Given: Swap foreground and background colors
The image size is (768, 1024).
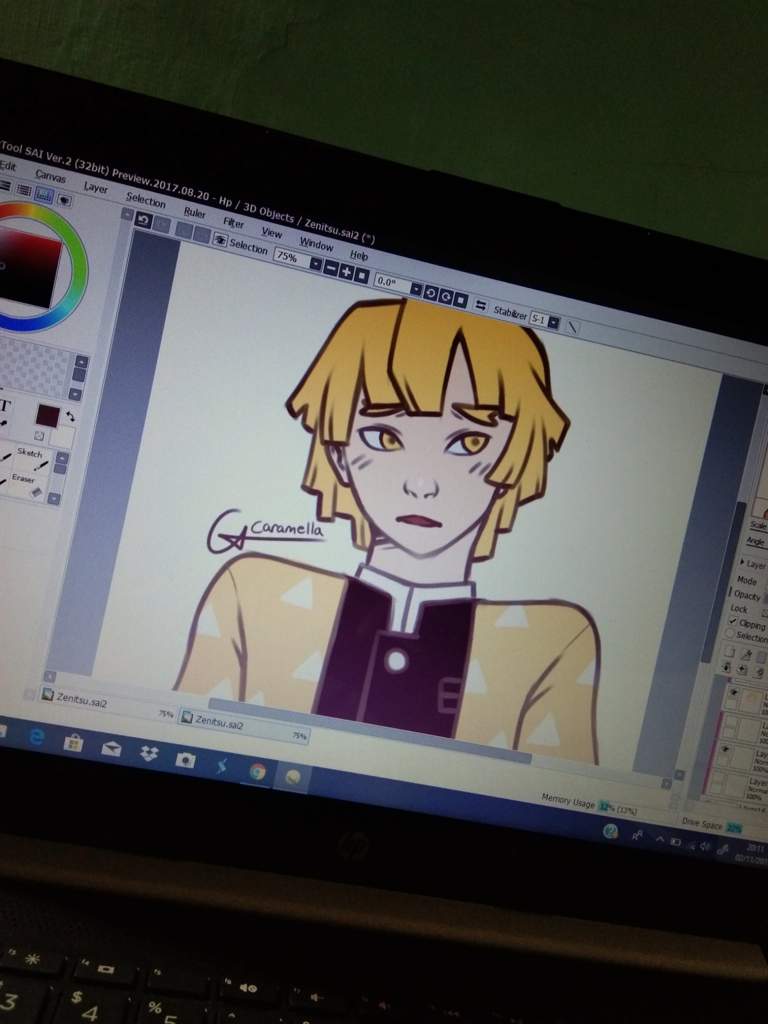Looking at the screenshot, I should 69,415.
